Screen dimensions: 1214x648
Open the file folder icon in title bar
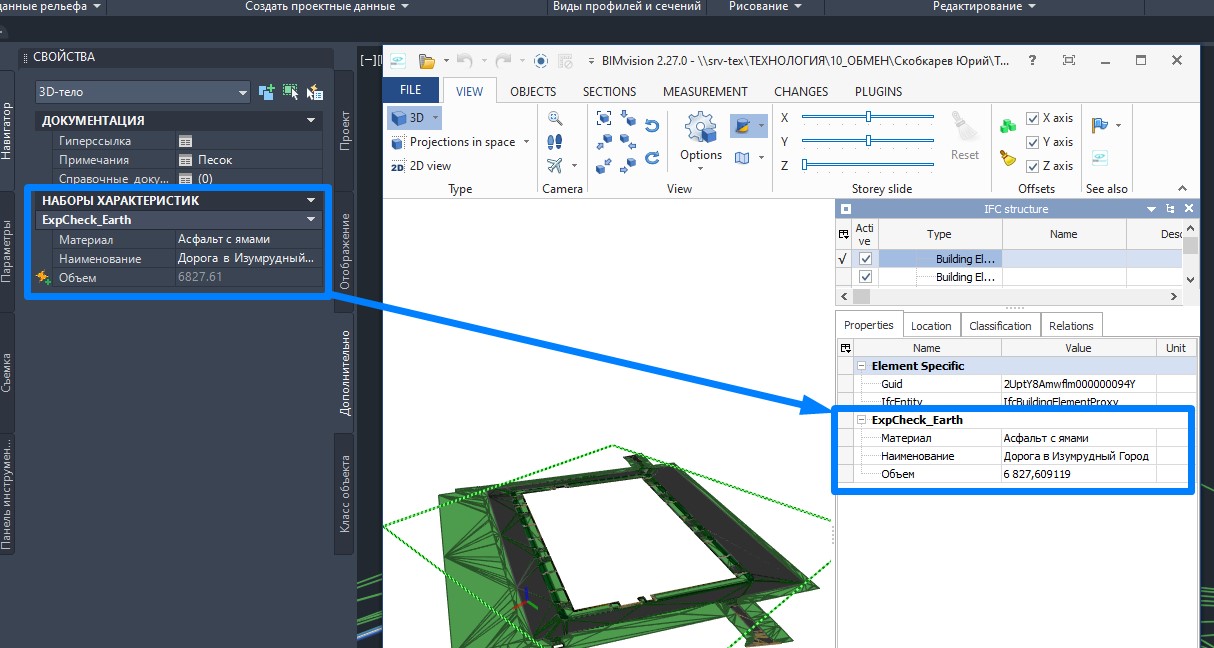427,61
